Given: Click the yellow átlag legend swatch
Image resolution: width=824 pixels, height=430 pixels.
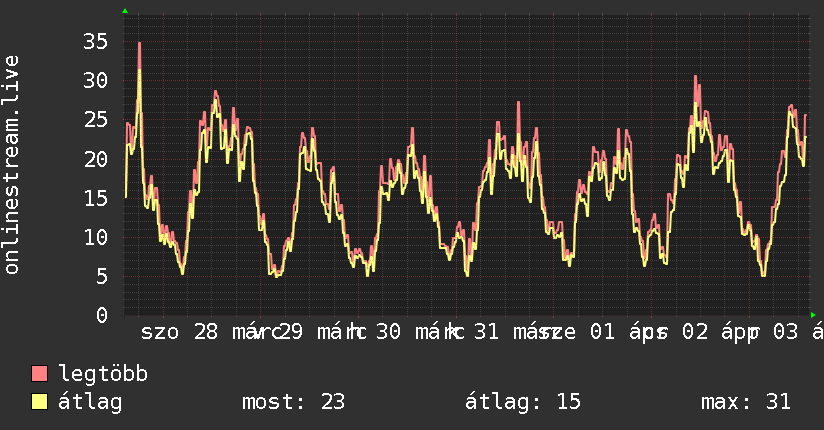Looking at the screenshot, I should coord(39,402).
